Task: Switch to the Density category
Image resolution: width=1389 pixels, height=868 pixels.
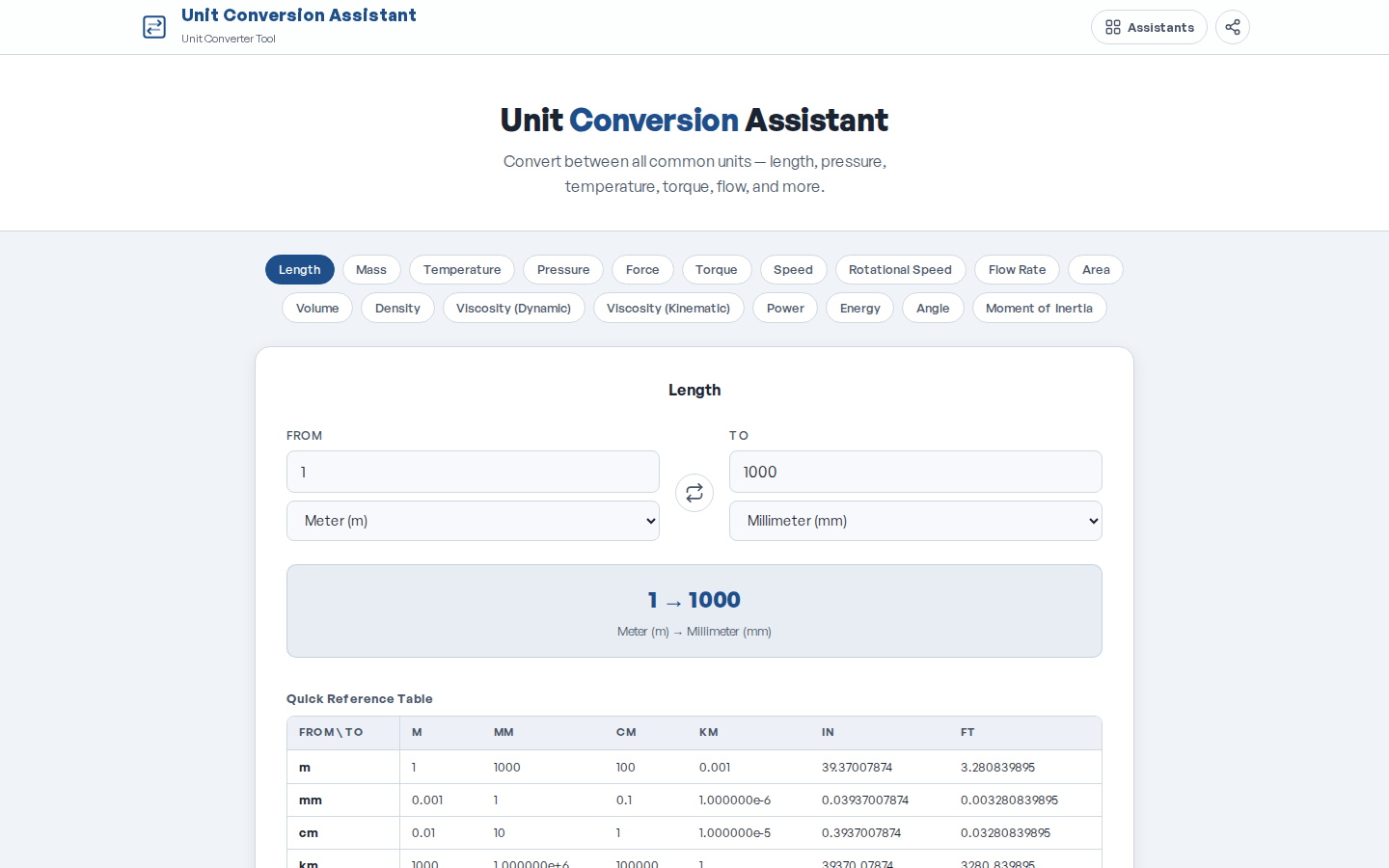Action: tap(397, 309)
